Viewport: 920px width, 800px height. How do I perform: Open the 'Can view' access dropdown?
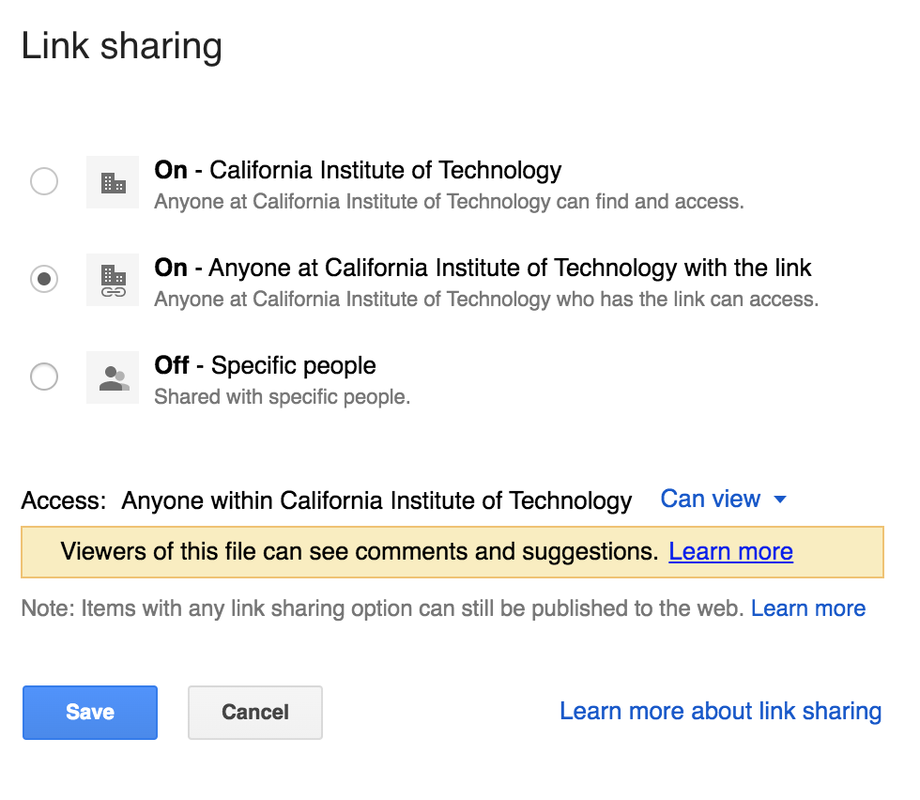coord(711,499)
